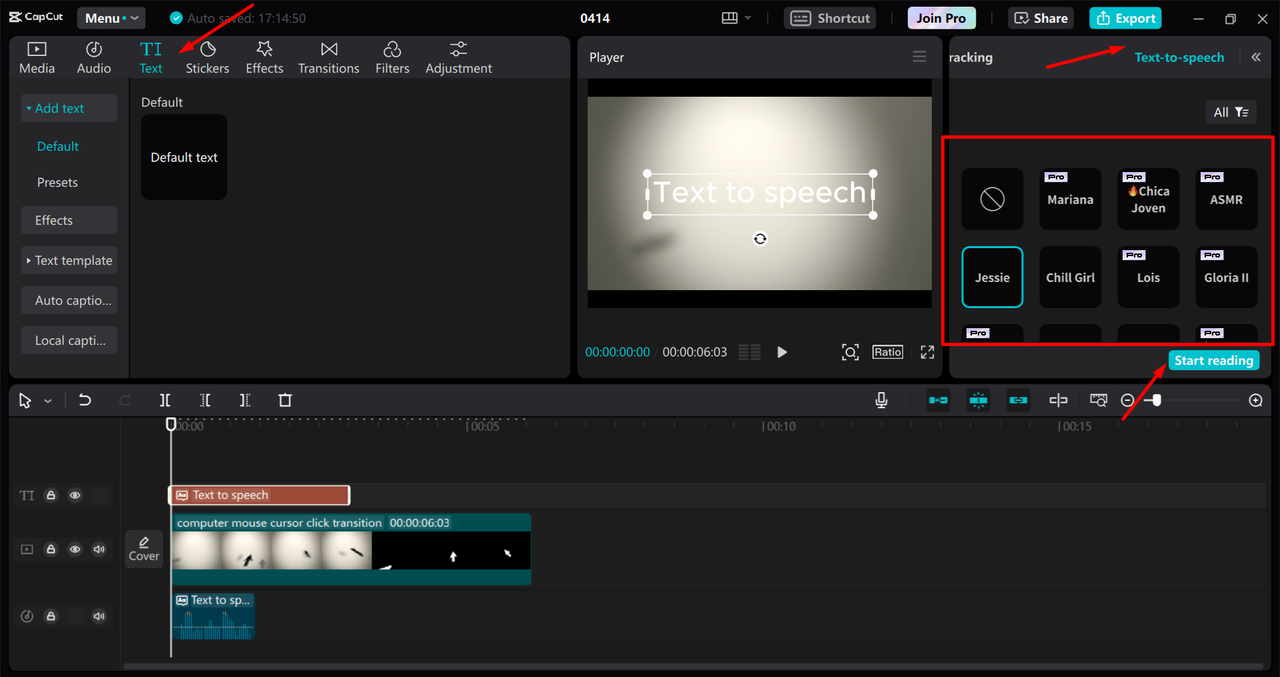1280x677 pixels.
Task: Select the Delete right split tool
Action: [x=245, y=400]
